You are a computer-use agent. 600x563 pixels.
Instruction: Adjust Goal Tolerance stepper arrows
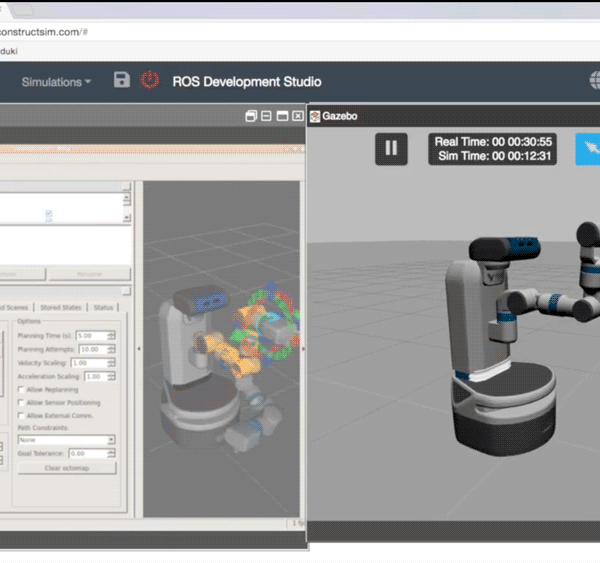tap(111, 454)
